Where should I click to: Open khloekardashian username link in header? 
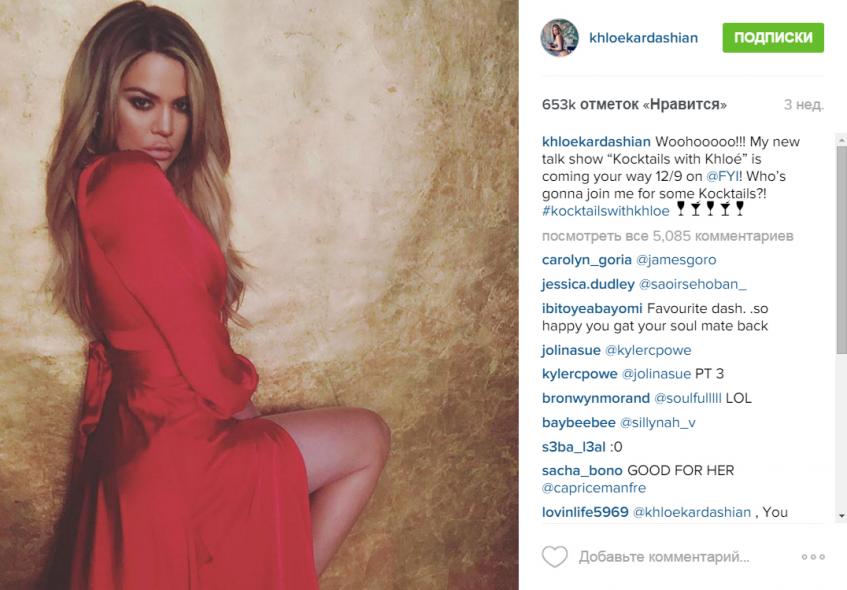pyautogui.click(x=643, y=38)
